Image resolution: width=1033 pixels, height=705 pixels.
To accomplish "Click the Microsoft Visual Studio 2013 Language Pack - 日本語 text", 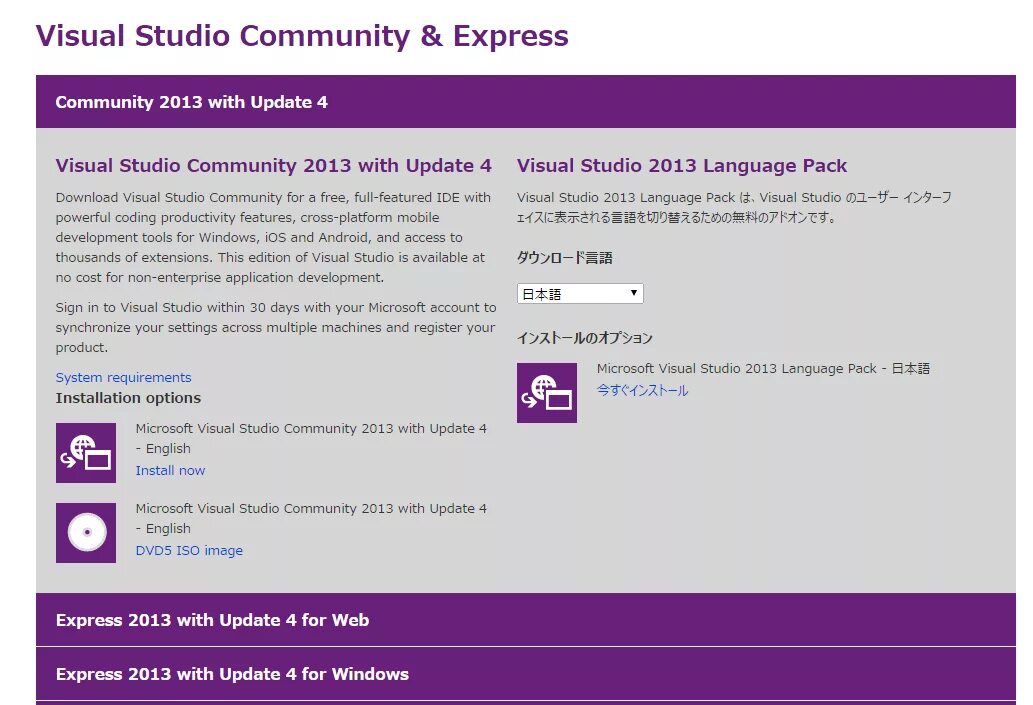I will [x=763, y=369].
